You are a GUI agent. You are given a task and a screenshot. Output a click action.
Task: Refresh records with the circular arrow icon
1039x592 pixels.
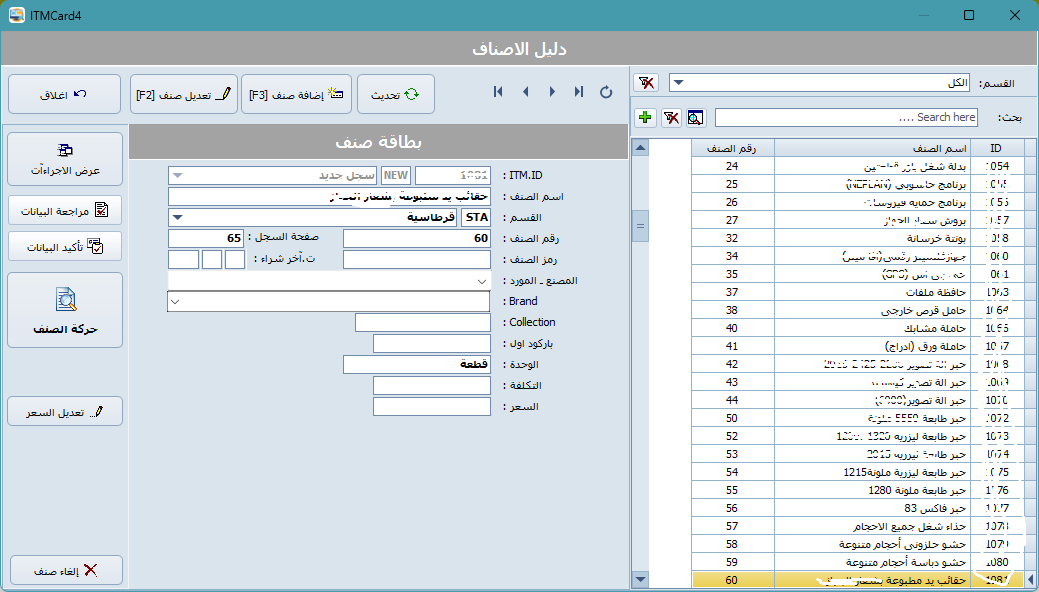[606, 91]
